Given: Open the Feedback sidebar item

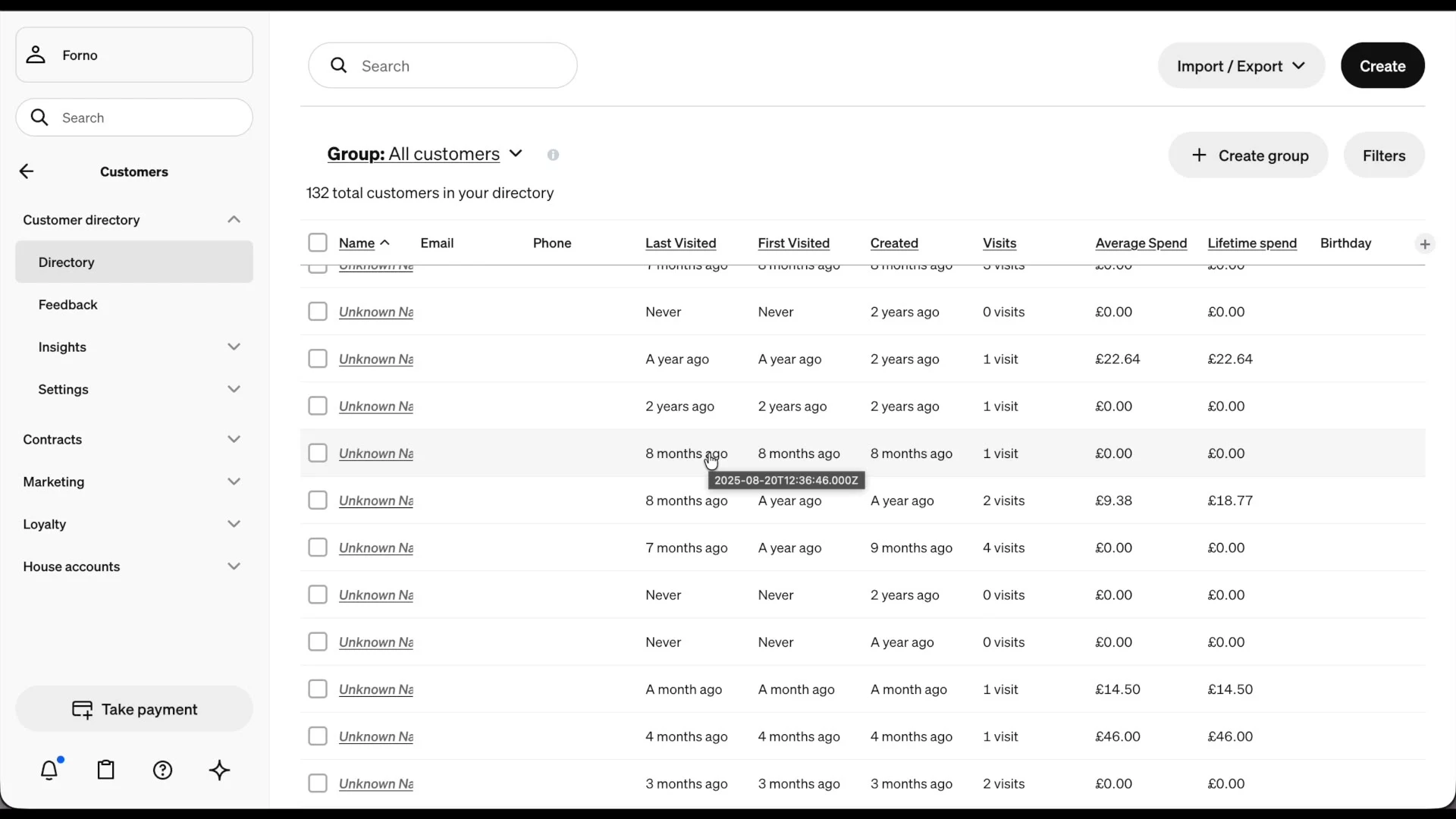Looking at the screenshot, I should 68,305.
